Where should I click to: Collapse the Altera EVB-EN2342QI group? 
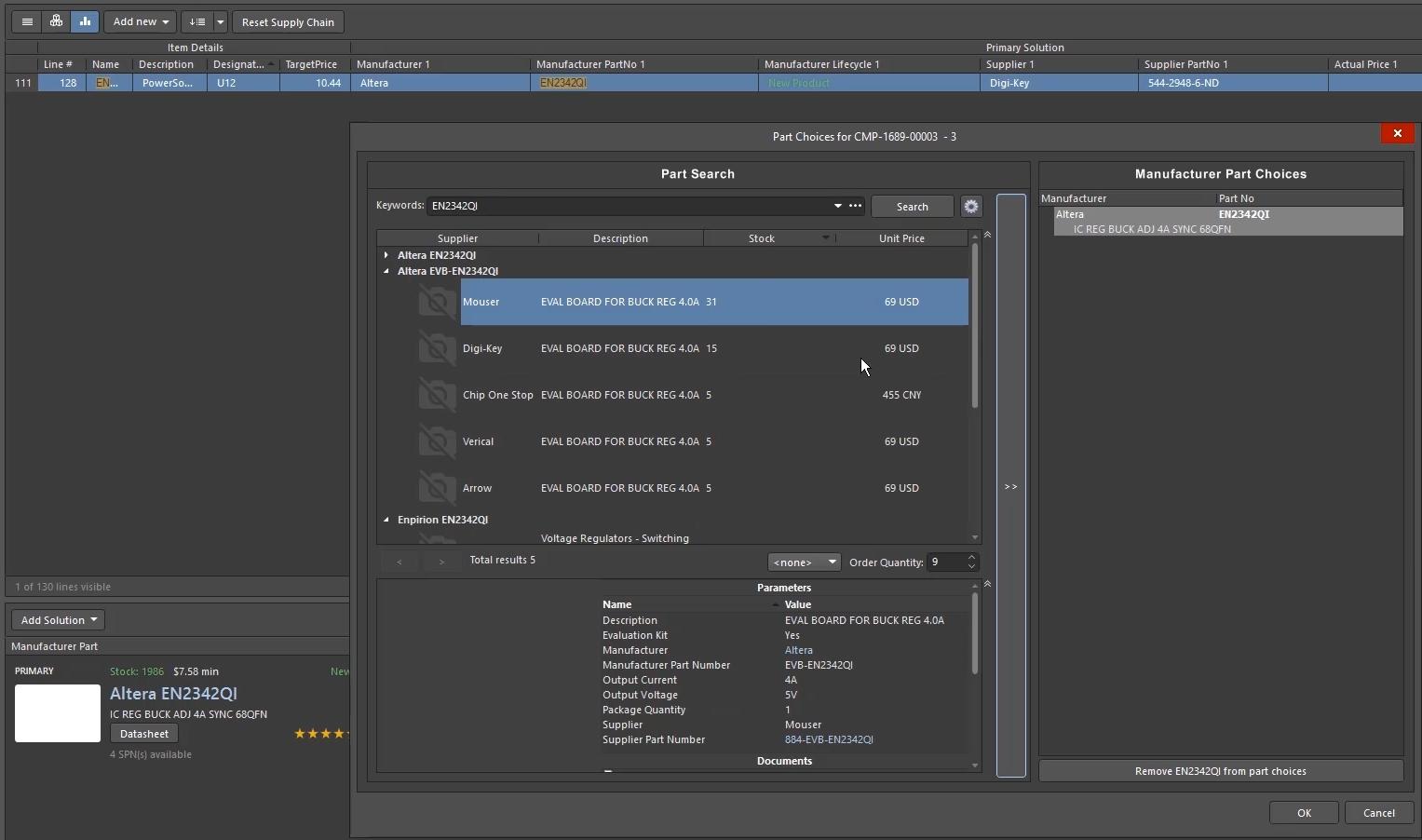(386, 271)
